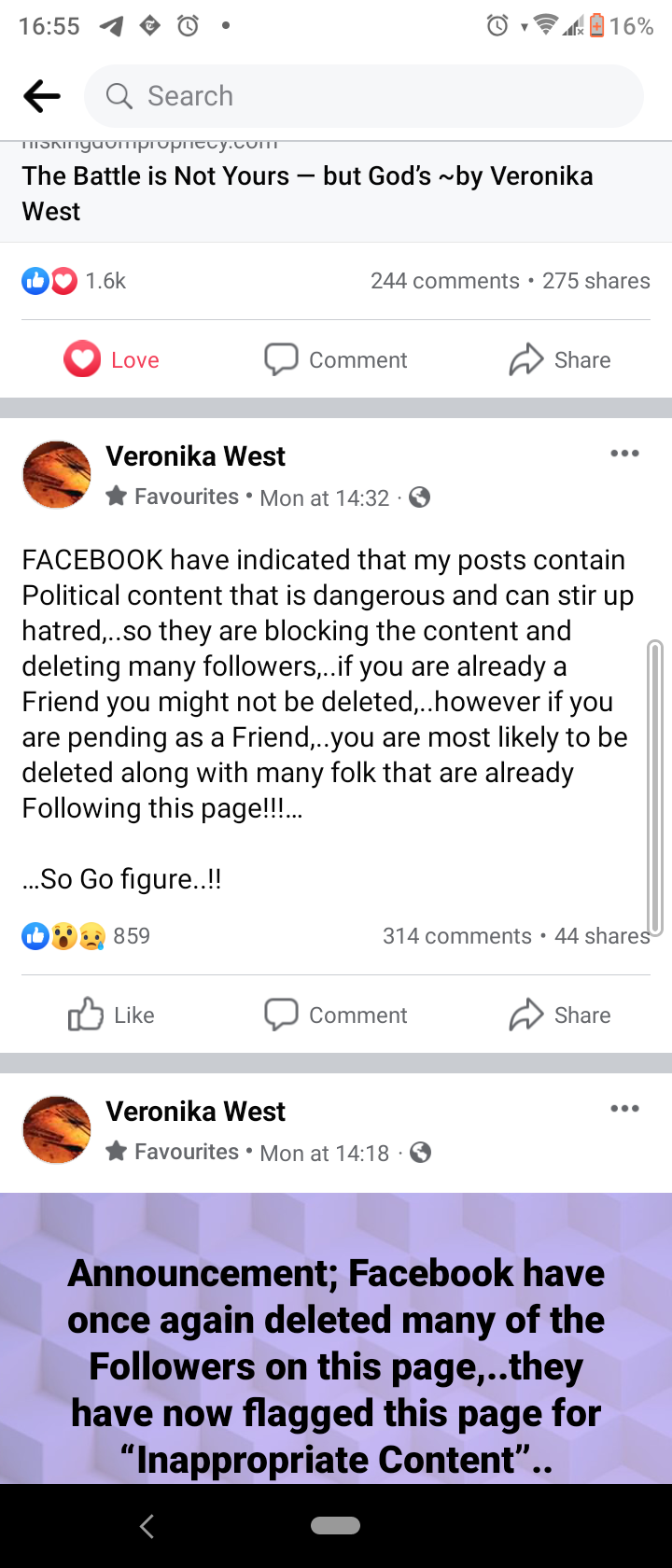672x1568 pixels.
Task: Open 314 comments on second post
Action: (456, 936)
